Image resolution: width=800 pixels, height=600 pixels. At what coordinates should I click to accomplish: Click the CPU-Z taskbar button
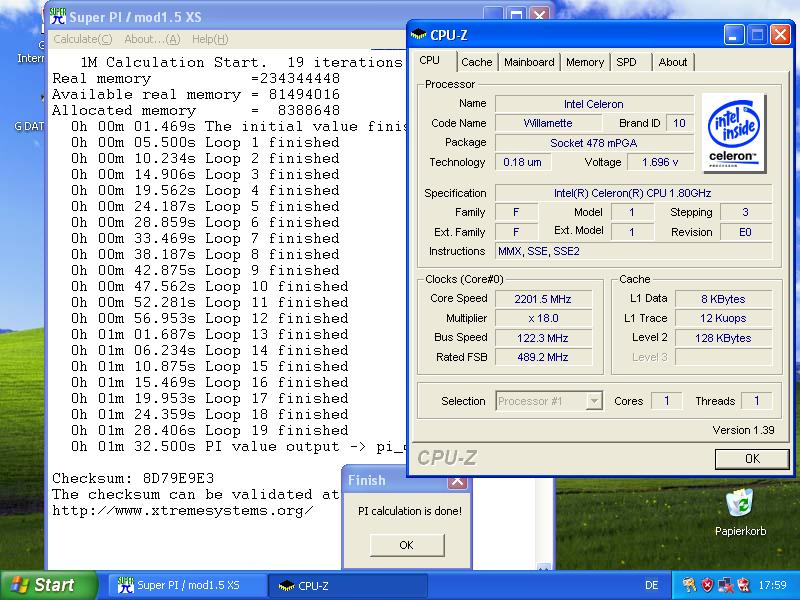coord(348,585)
